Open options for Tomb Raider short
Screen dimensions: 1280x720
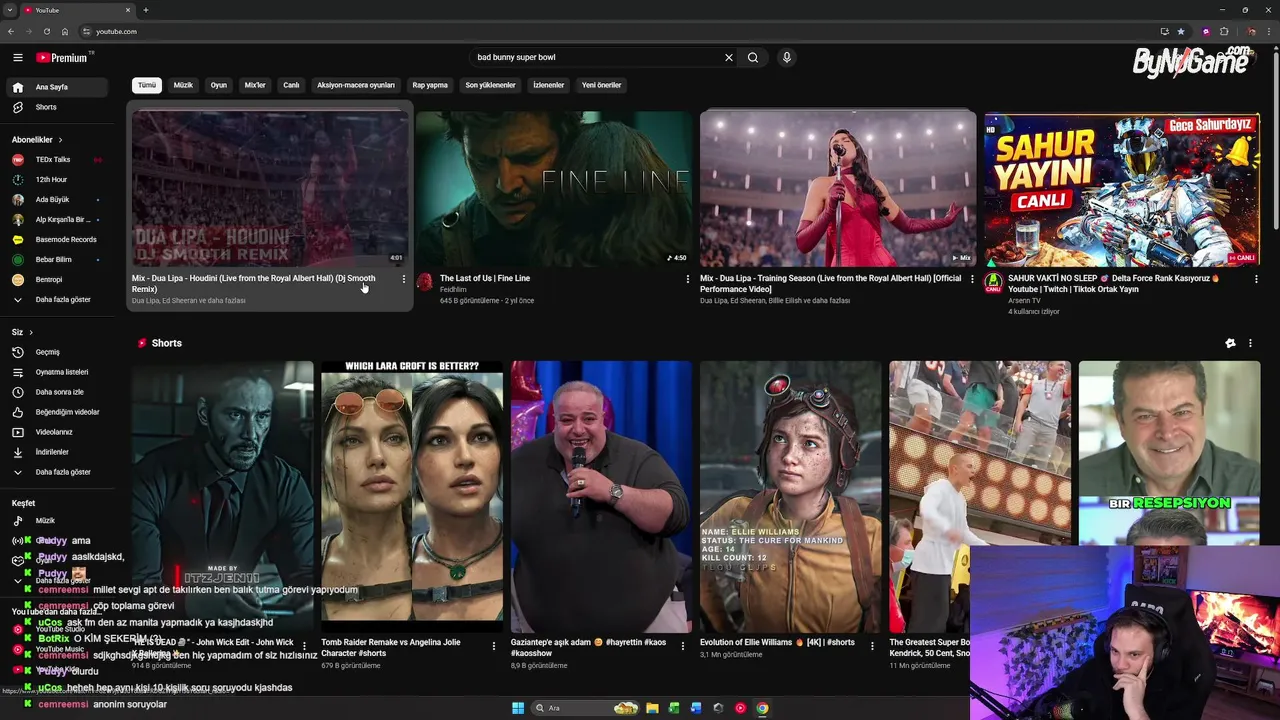pos(494,646)
